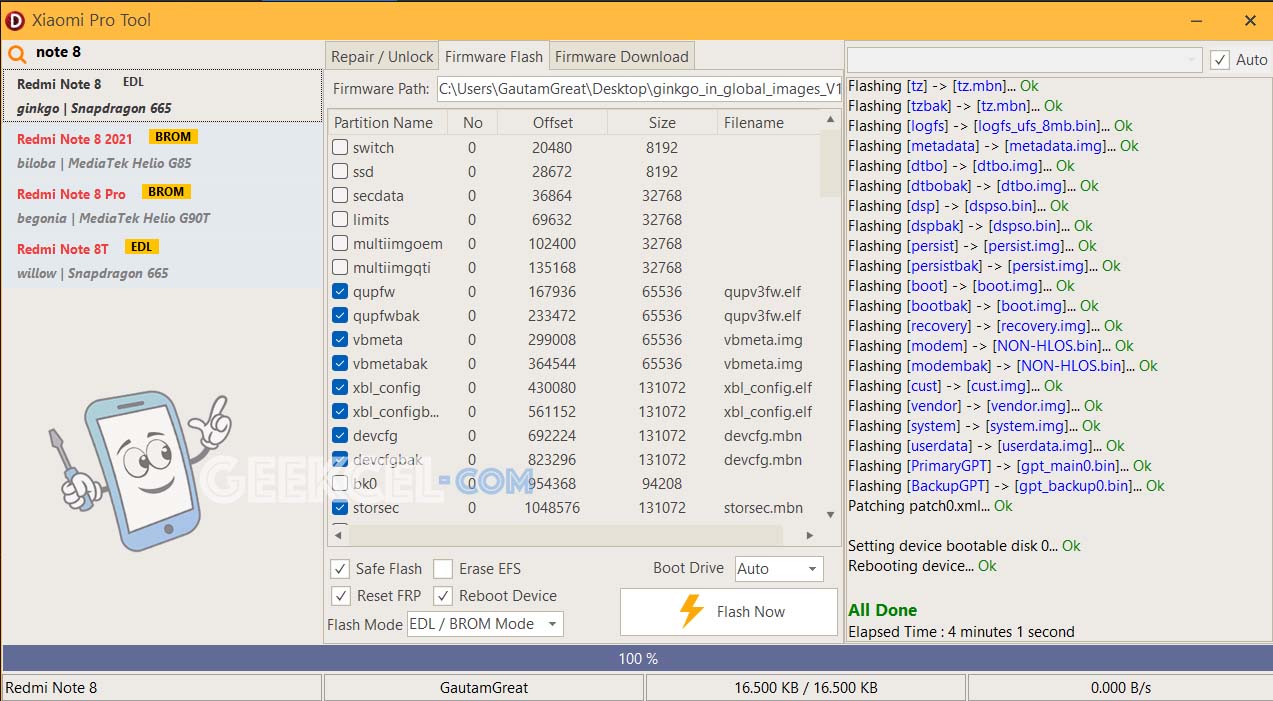
Task: Click the Firmware Path input field
Action: (639, 89)
